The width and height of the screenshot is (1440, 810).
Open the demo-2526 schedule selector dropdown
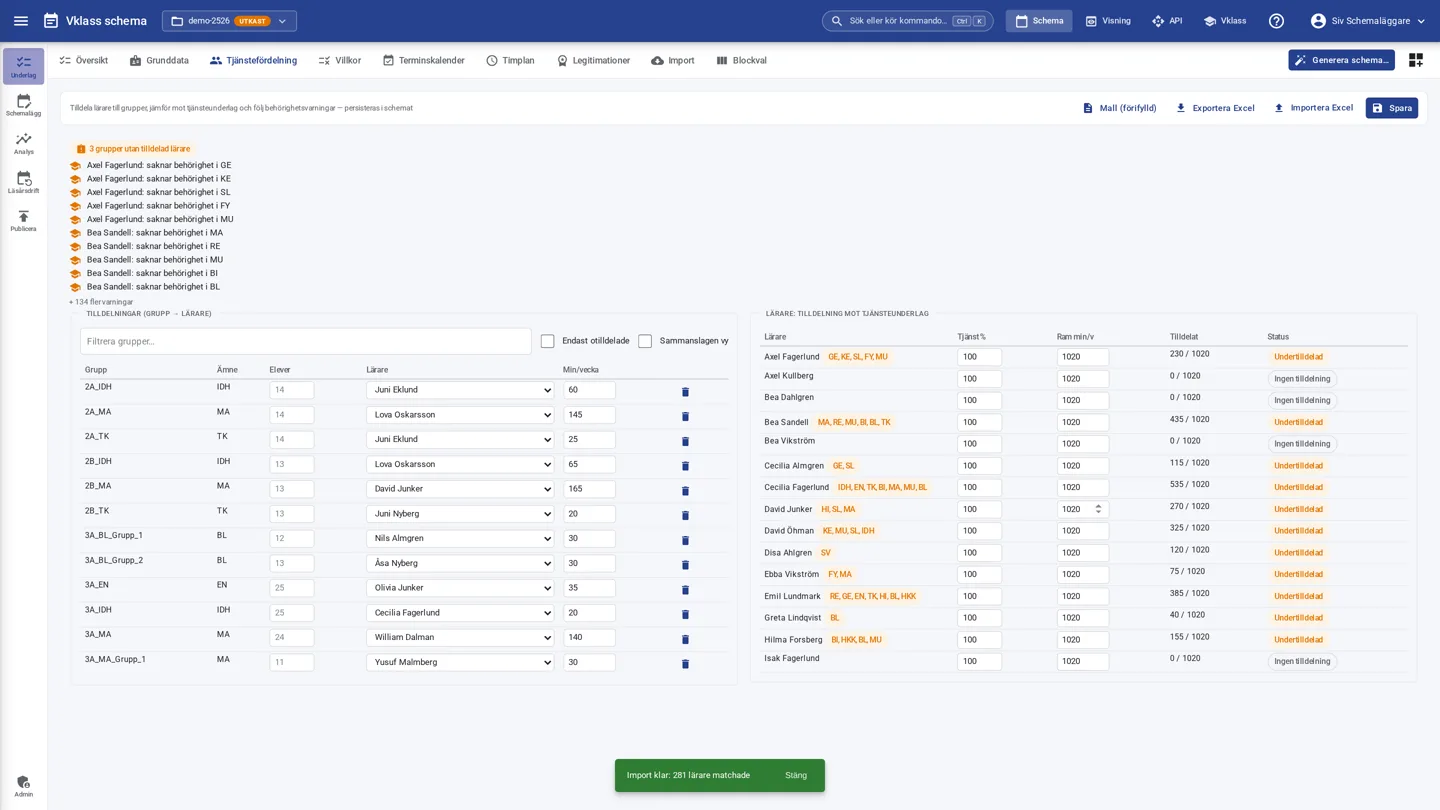point(229,21)
